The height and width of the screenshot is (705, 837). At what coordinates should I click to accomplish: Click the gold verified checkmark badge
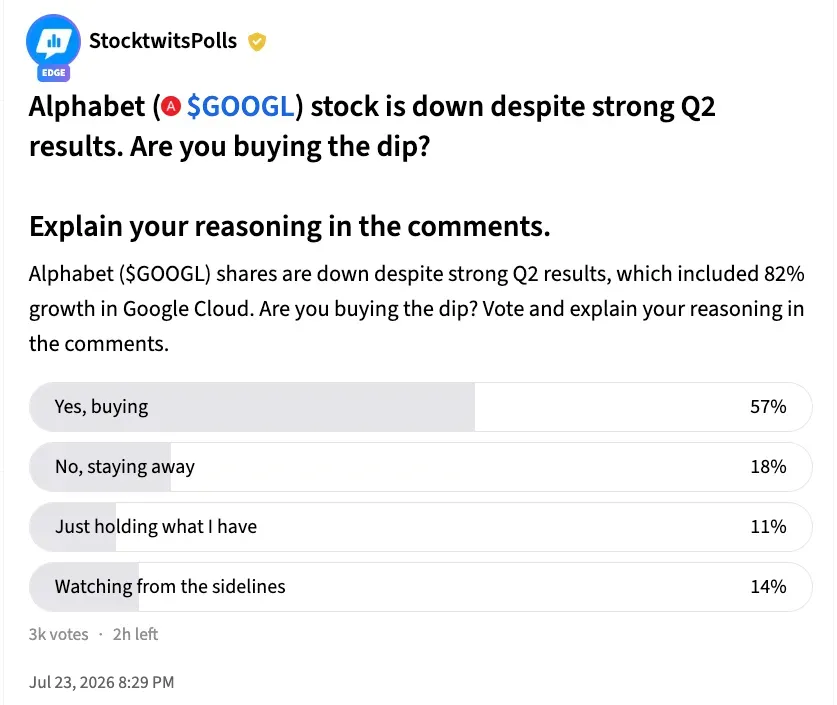tap(257, 41)
